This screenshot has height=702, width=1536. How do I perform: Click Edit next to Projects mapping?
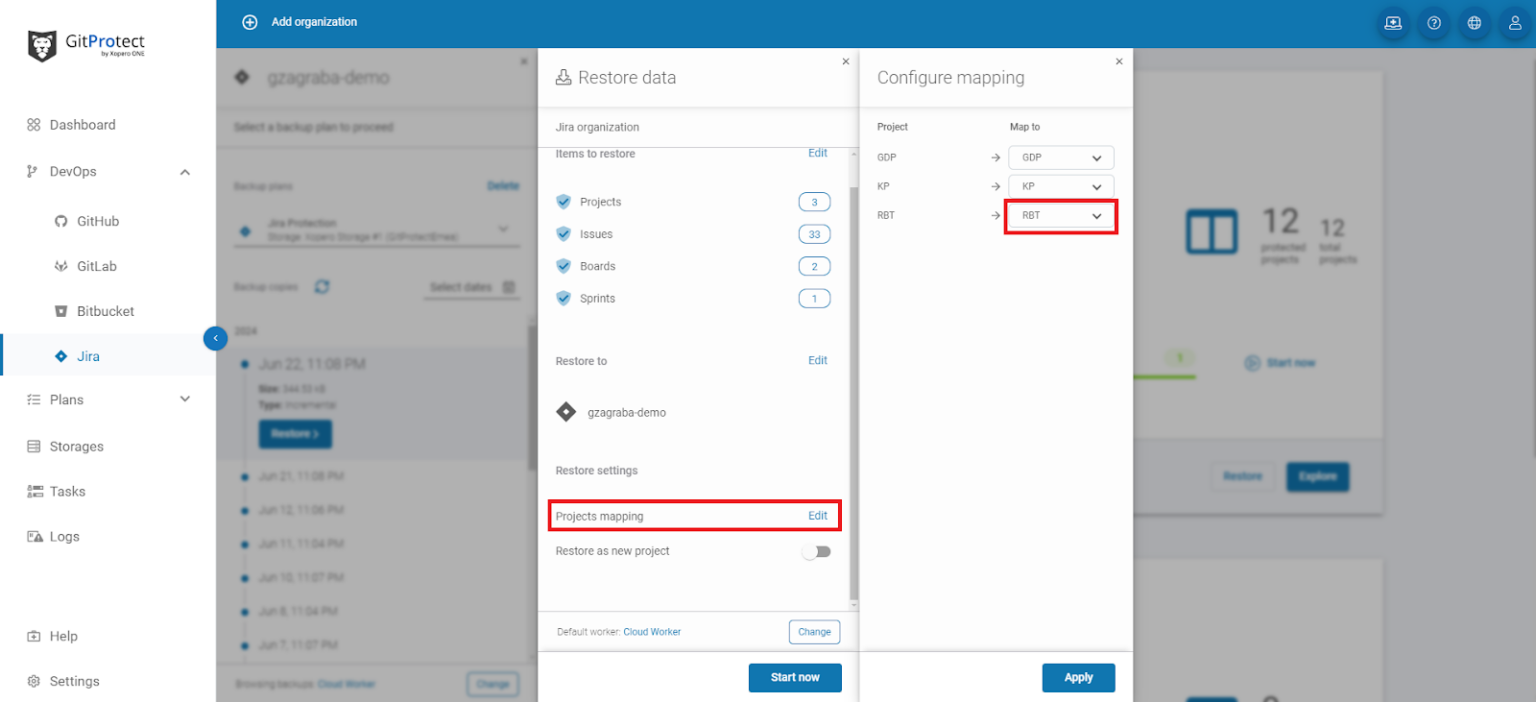click(x=818, y=516)
